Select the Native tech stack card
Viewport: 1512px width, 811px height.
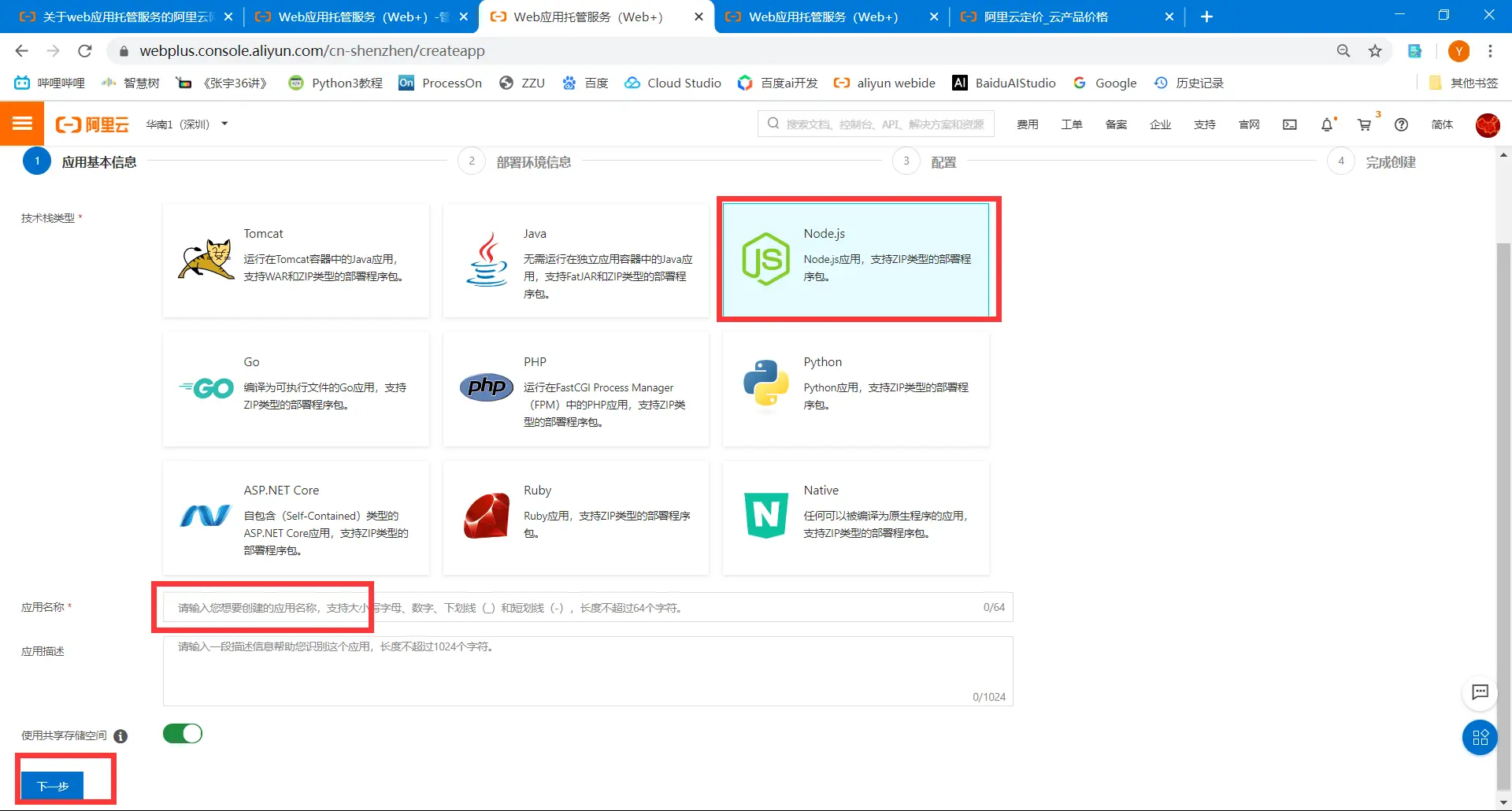tap(856, 517)
